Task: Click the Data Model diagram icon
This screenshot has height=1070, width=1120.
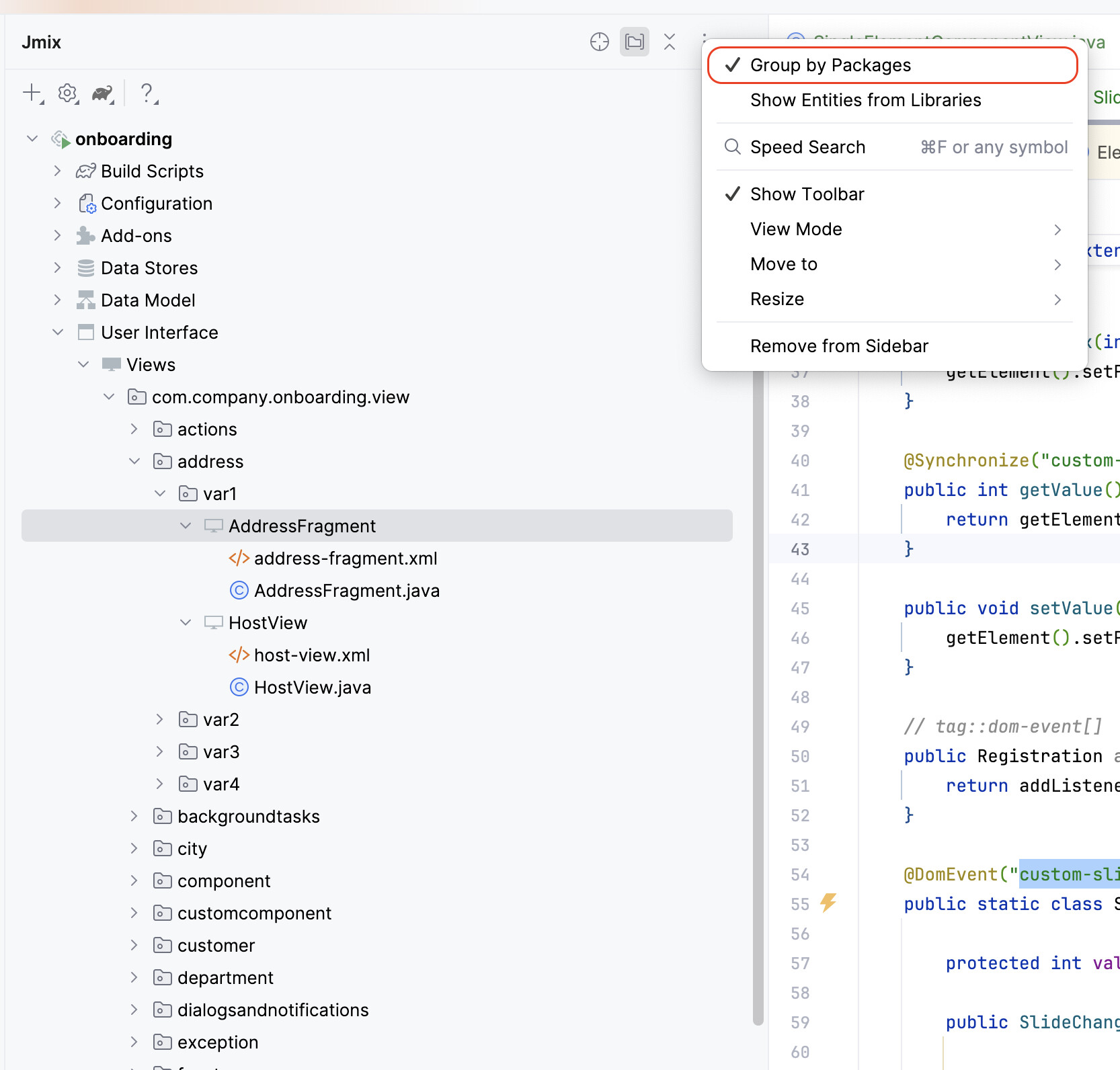Action: pos(85,300)
